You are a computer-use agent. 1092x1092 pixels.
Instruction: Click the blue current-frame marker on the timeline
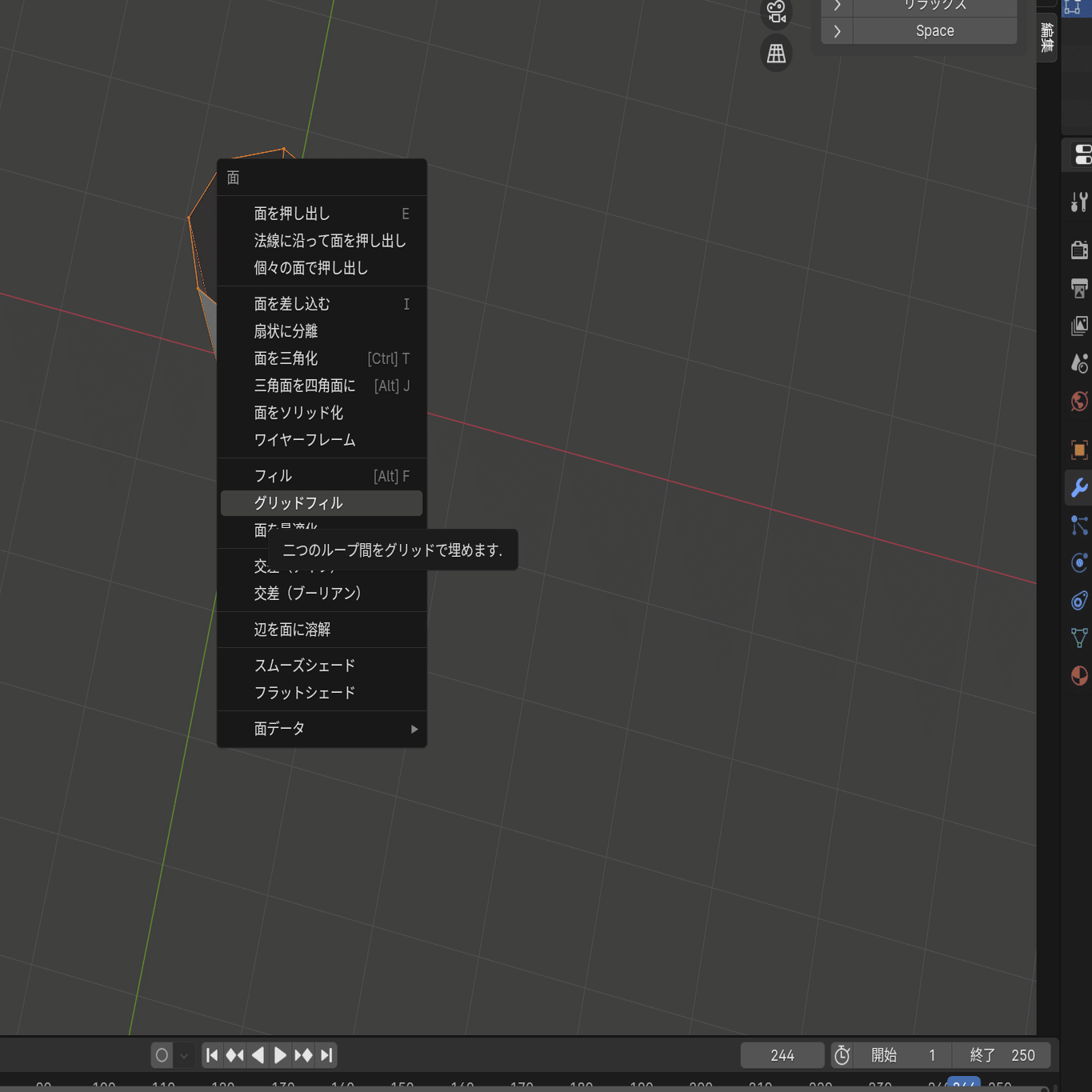964,1084
